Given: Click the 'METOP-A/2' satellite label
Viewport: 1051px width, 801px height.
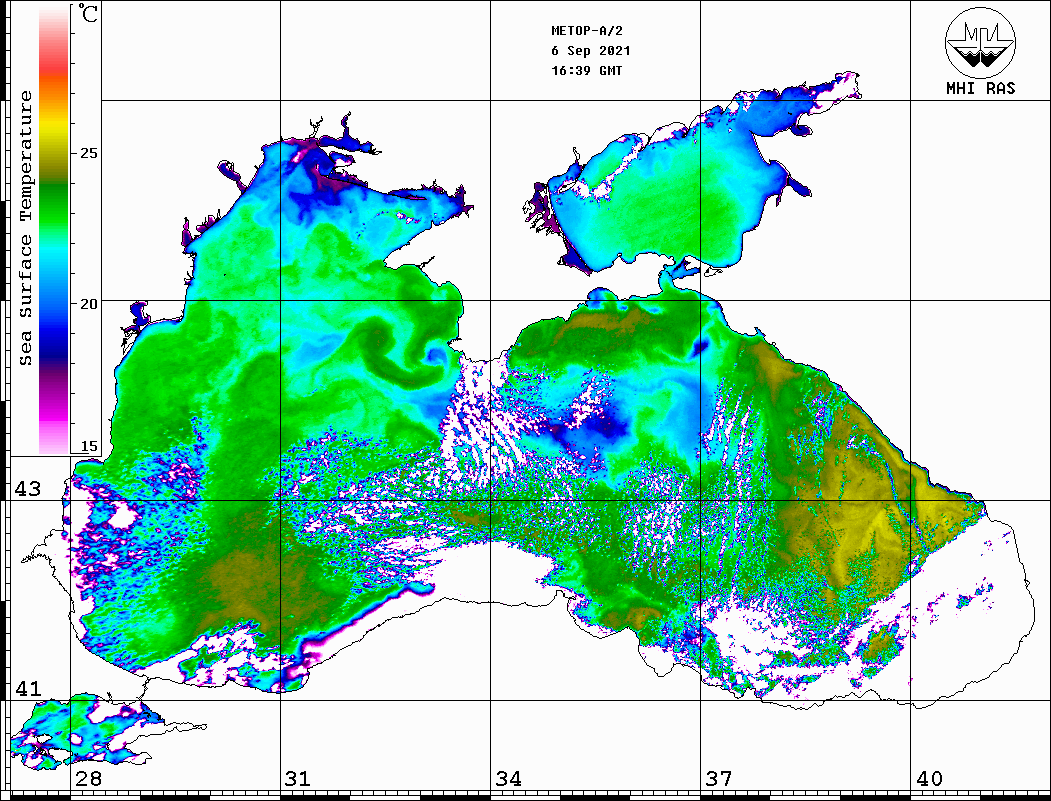Looking at the screenshot, I should (587, 31).
